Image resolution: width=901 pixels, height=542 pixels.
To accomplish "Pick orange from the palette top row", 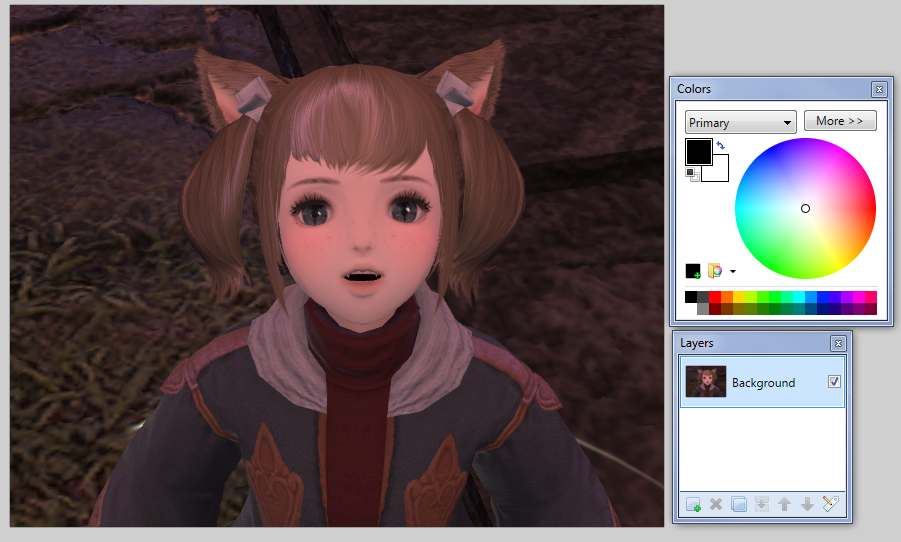I will (727, 297).
